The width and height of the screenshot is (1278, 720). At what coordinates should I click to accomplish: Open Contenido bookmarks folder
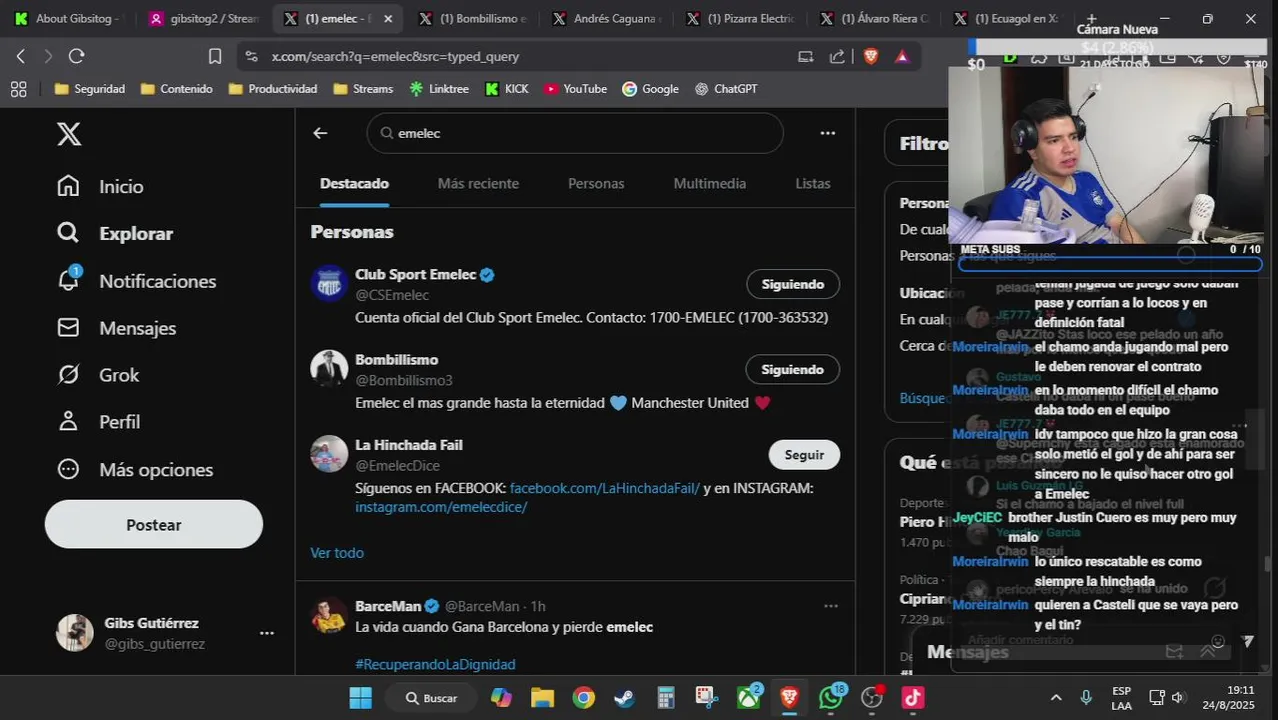point(176,89)
